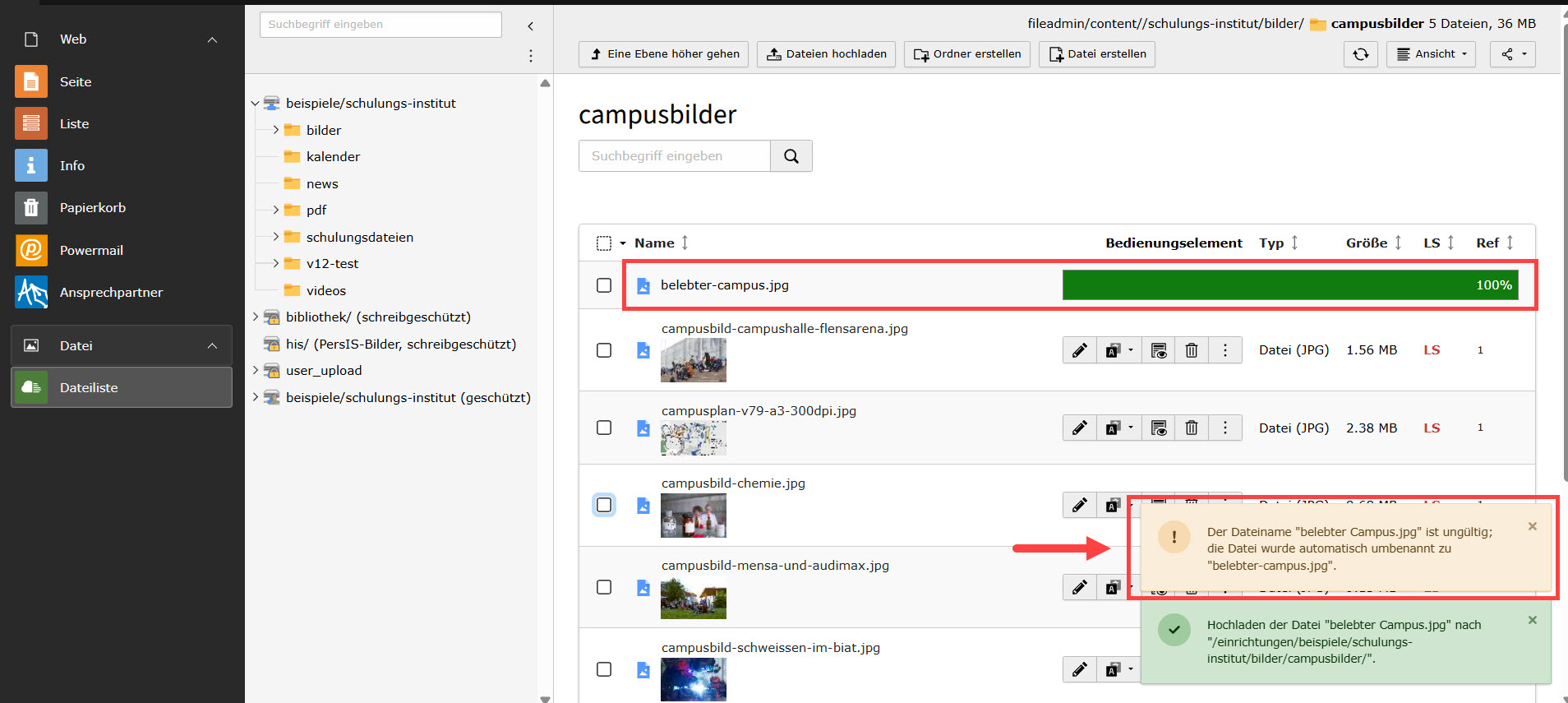The image size is (1568, 703).
Task: Open the Papierkorb module
Action: click(92, 208)
